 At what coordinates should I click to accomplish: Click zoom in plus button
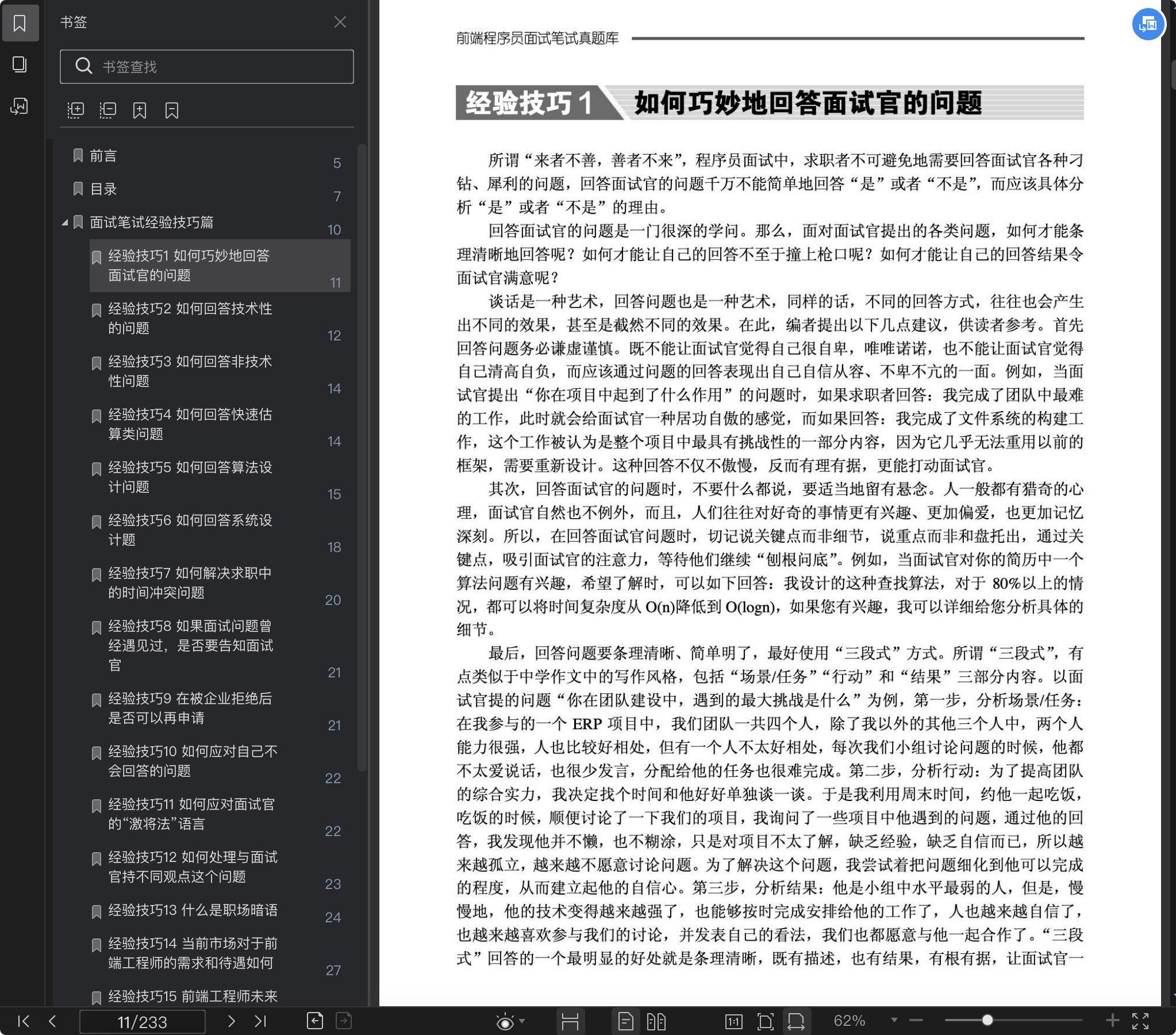(x=1112, y=1021)
